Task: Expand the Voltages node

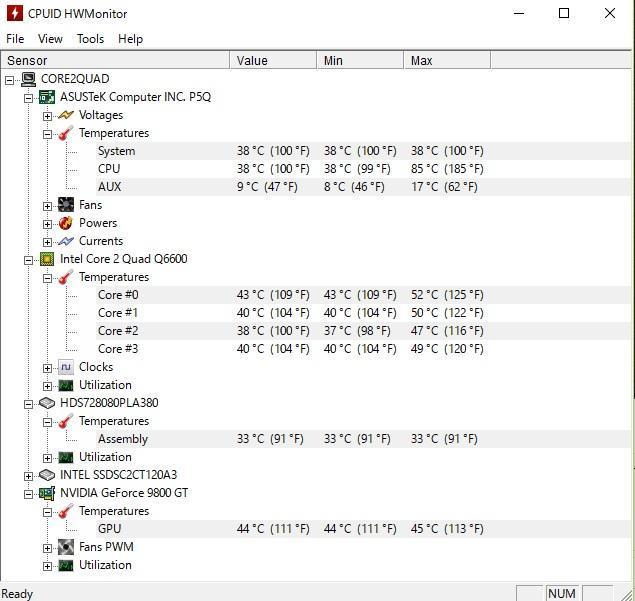Action: click(x=47, y=116)
